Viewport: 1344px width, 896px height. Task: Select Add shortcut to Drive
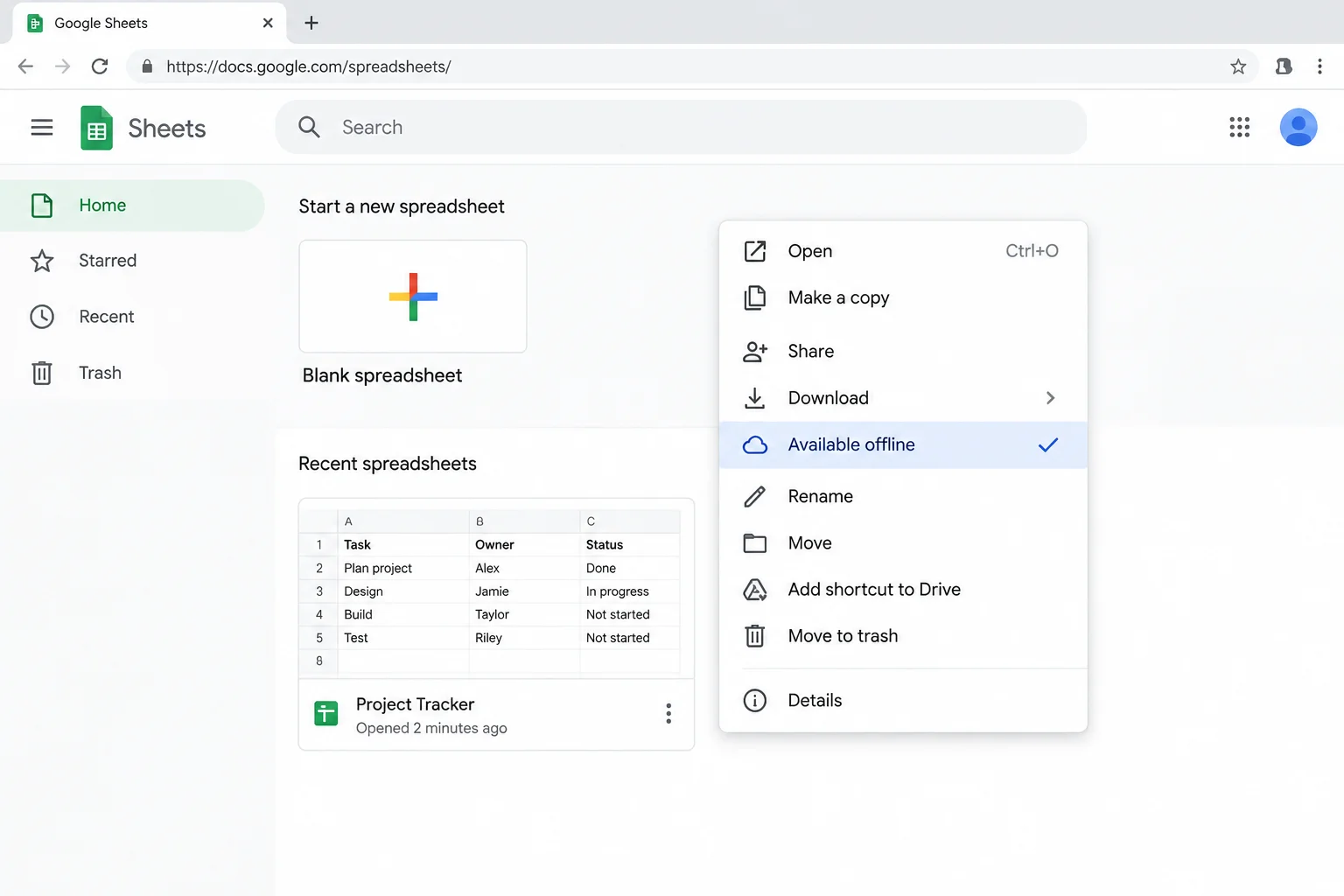[903, 590]
